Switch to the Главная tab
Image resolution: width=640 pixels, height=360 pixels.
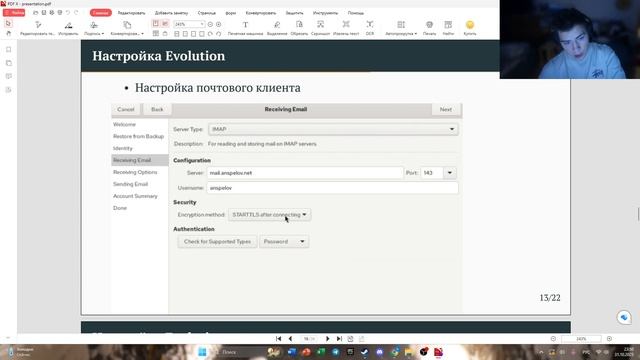[100, 13]
